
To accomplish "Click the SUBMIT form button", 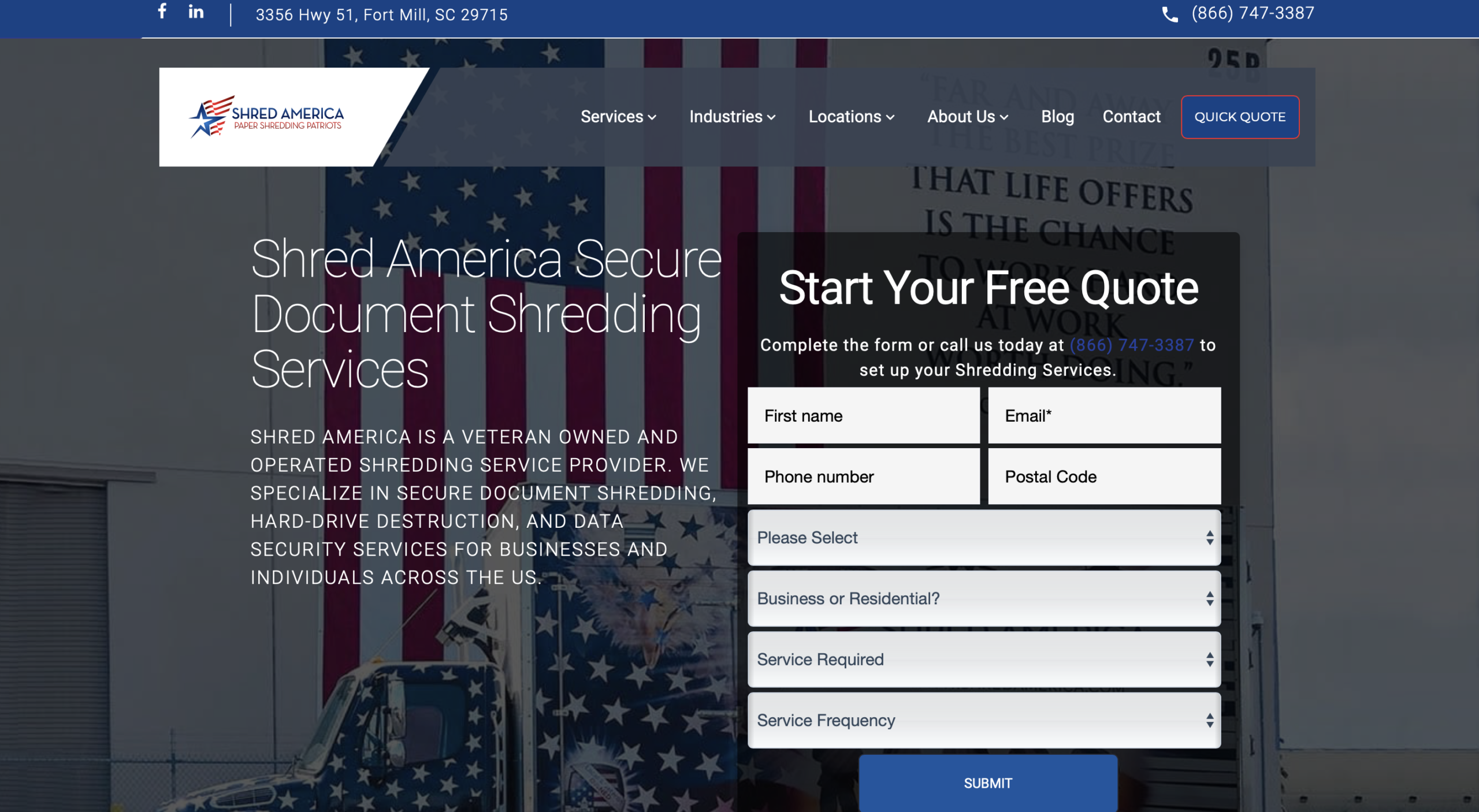I will pos(988,783).
